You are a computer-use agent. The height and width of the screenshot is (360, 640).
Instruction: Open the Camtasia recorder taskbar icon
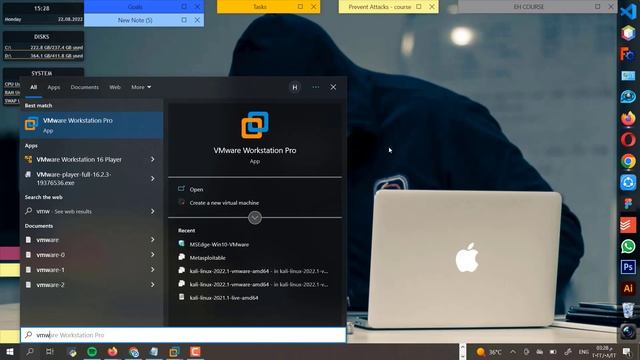tap(195, 352)
